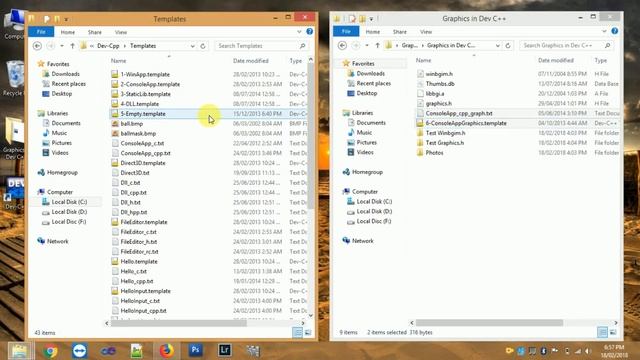Sort by Type column in Graphics window
640x360 pixels.
[600, 60]
